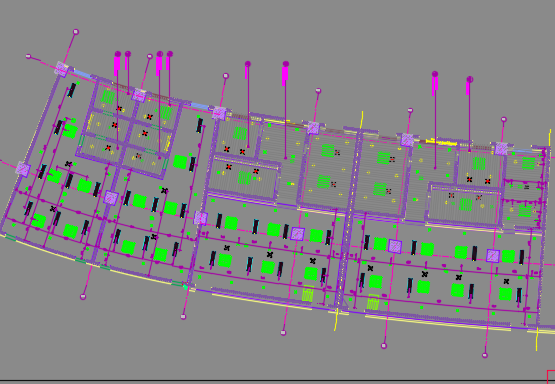Select the yellow-green hatched block right of the central corridor
Viewport: 555px width, 384px height.
(373, 302)
